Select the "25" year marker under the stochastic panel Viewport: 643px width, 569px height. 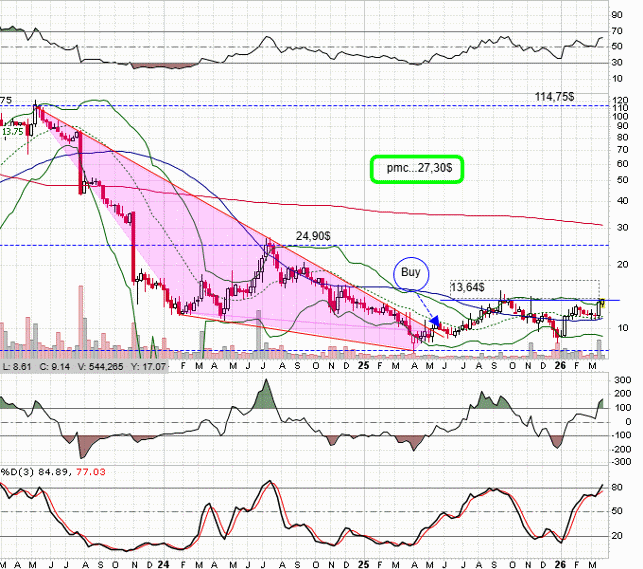[x=363, y=562]
